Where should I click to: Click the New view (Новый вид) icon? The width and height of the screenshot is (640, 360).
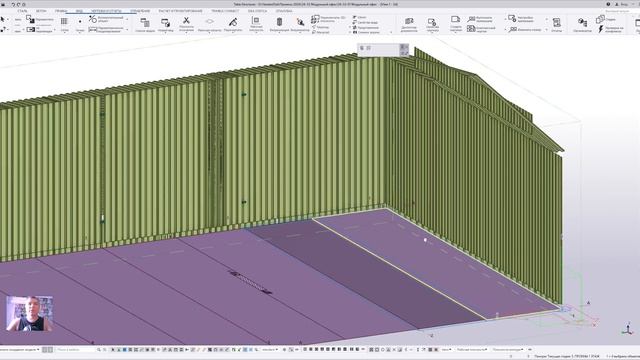coord(165,24)
